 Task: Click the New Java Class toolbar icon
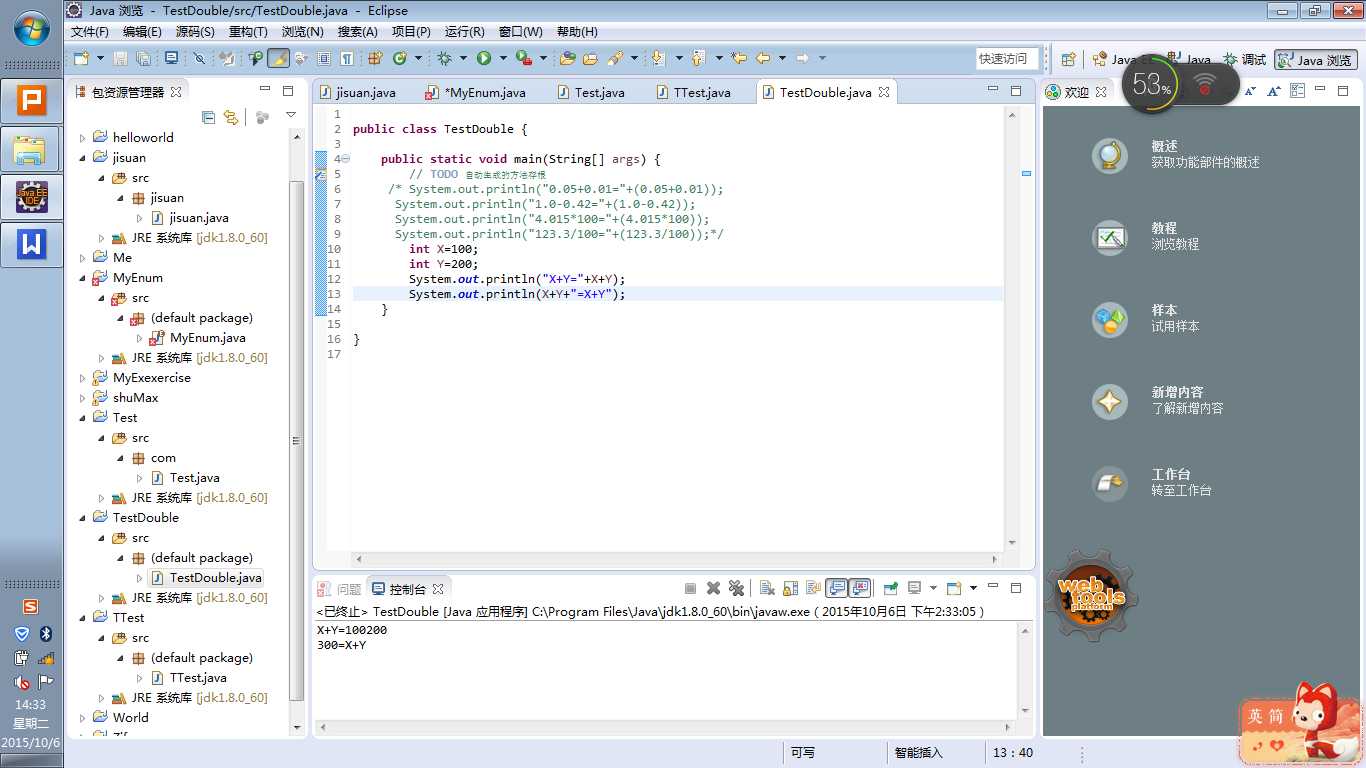400,58
